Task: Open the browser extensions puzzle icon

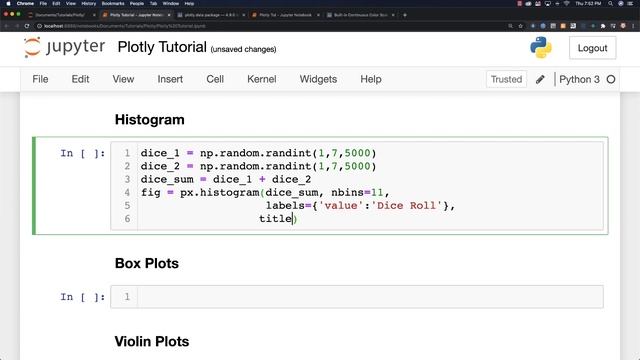Action: pos(603,26)
